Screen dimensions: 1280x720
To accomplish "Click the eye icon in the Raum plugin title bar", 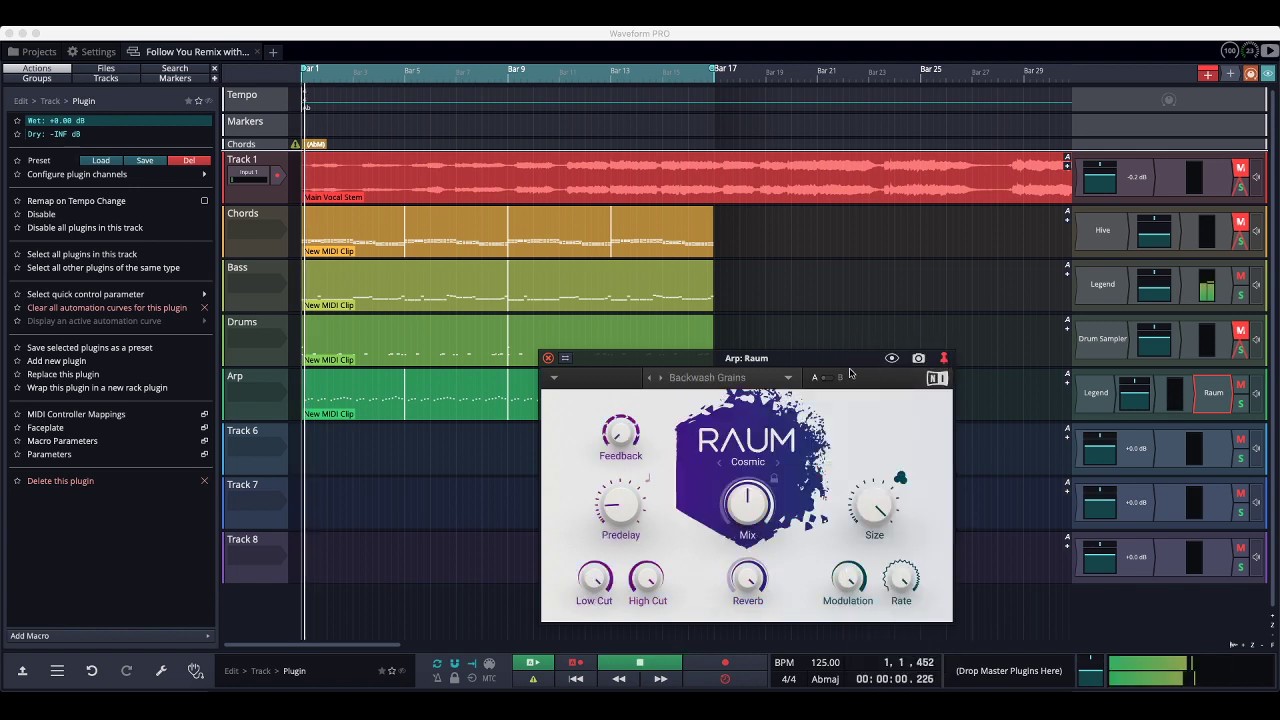I will (892, 358).
